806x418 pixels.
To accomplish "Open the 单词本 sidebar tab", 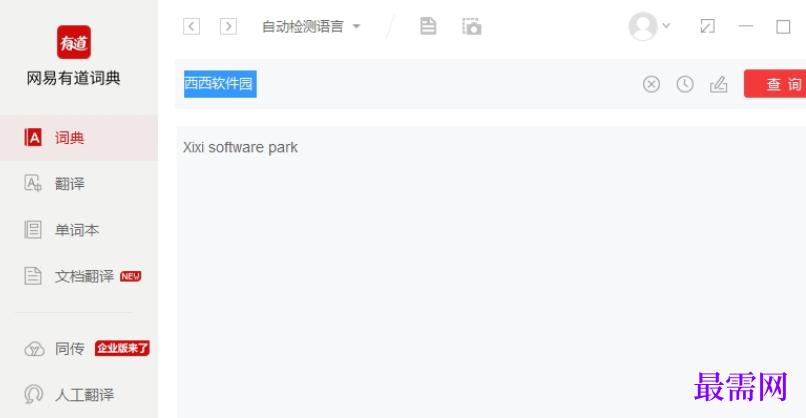I will click(79, 230).
